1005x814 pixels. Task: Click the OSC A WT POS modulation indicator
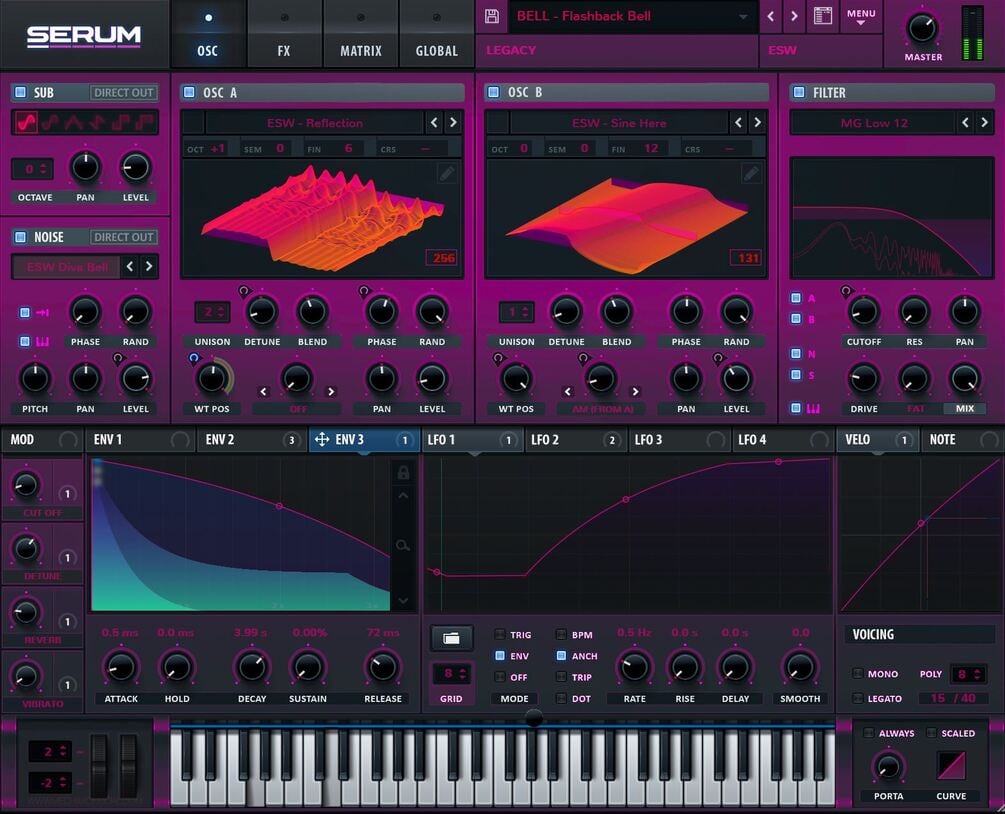[194, 358]
